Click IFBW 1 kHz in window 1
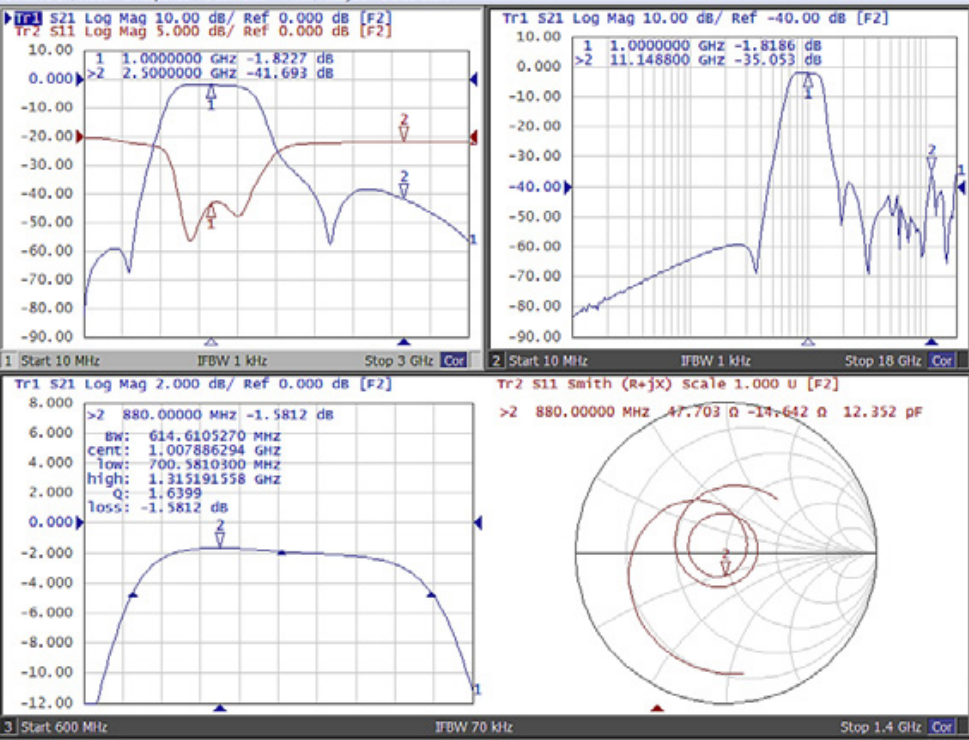This screenshot has width=969, height=740. [x=232, y=360]
